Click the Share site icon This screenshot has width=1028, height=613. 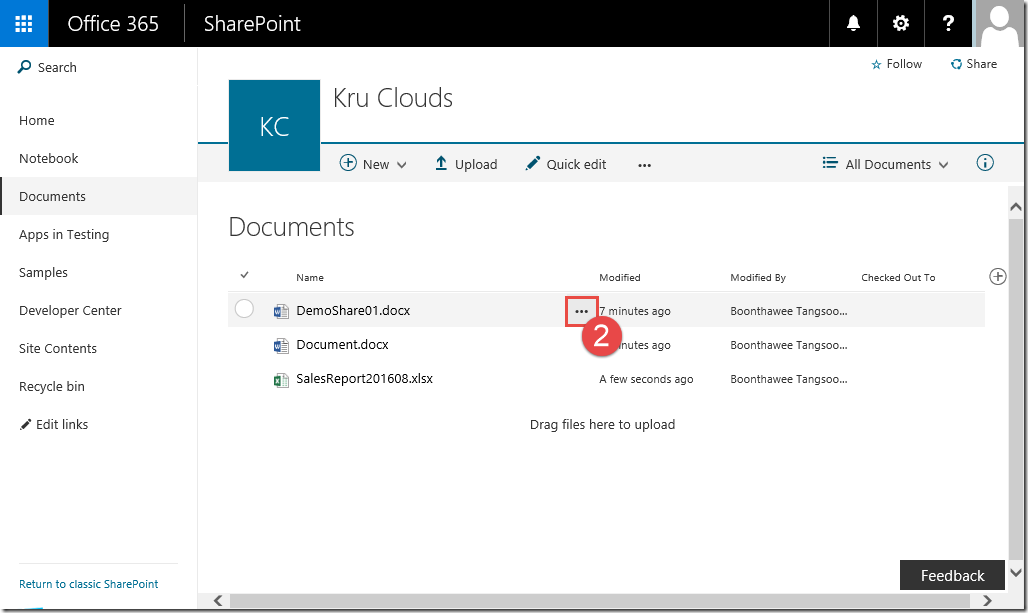[957, 64]
